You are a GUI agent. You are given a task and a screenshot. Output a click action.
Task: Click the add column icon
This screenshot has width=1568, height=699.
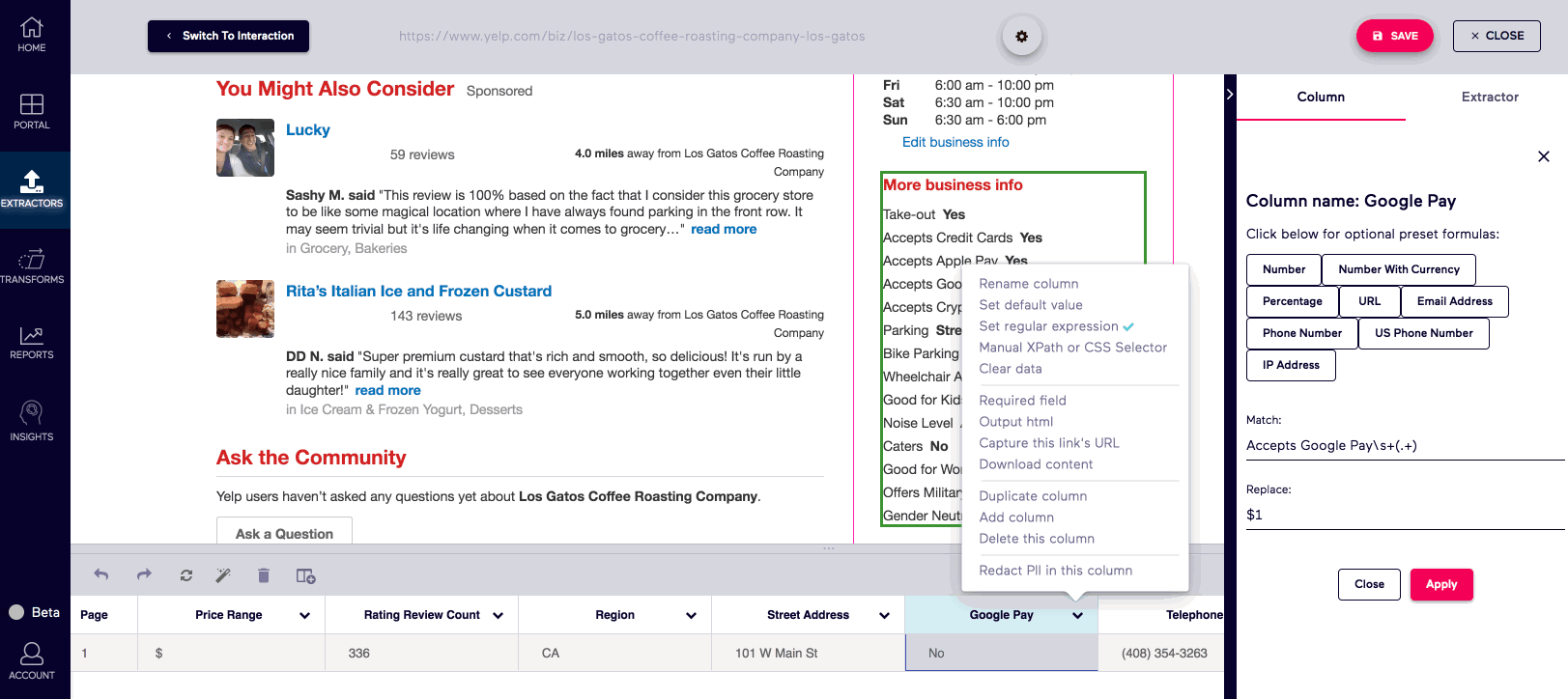(x=305, y=576)
